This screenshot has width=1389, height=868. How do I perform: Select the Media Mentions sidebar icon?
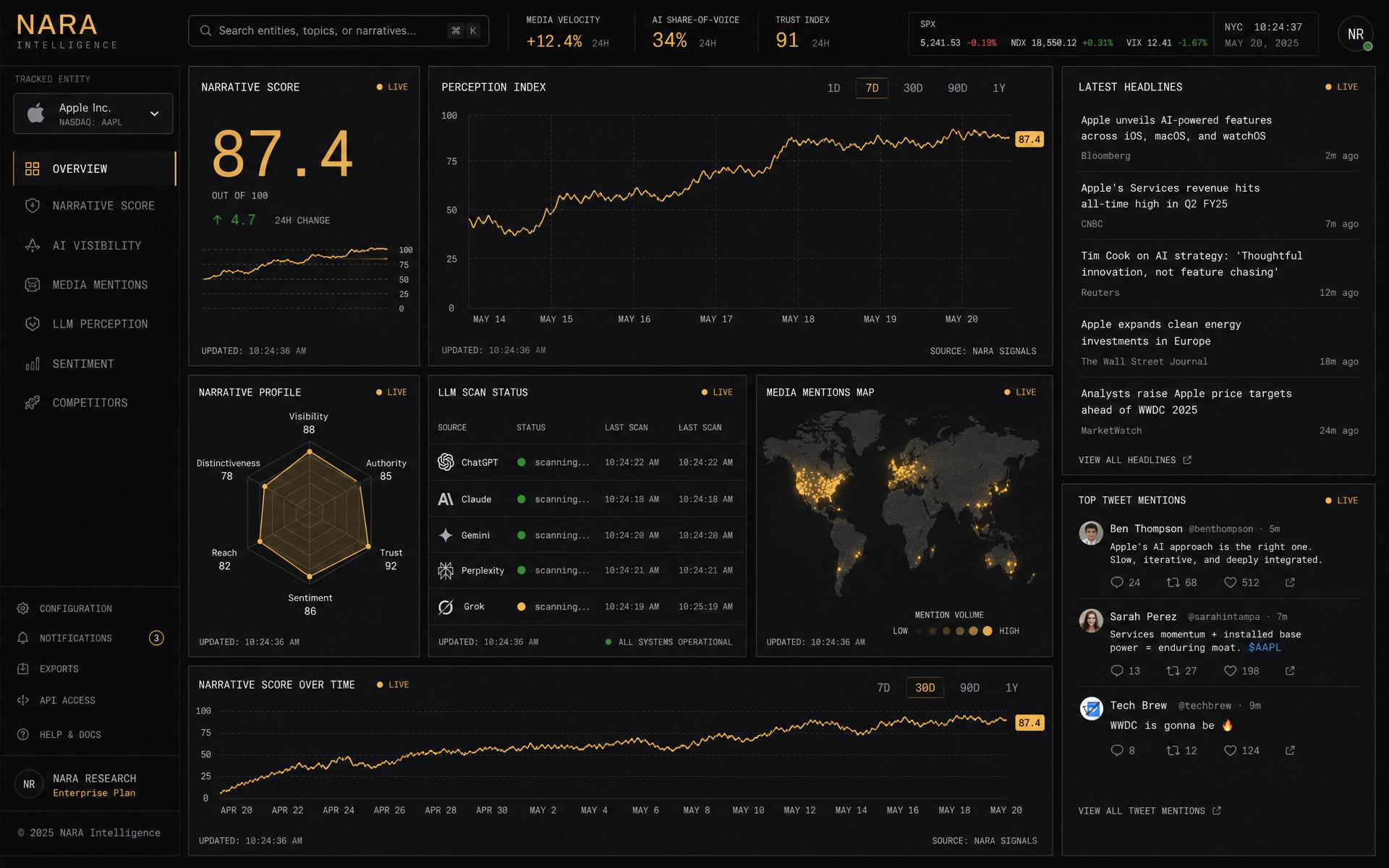pyautogui.click(x=32, y=285)
